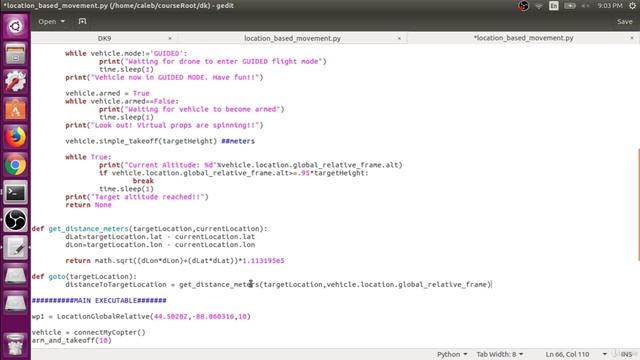The image size is (640, 360).
Task: Click the clock showing 9:03 PM
Action: tap(610, 6)
